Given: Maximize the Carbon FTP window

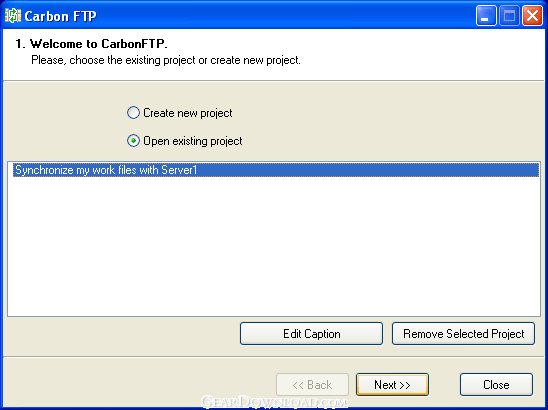Looking at the screenshot, I should click(509, 16).
